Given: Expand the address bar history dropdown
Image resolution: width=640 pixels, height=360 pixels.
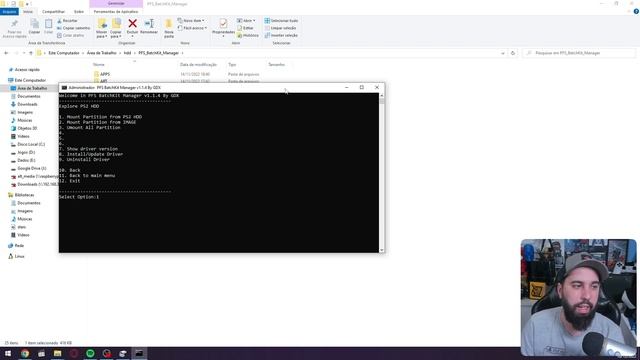Looking at the screenshot, I should pyautogui.click(x=503, y=53).
